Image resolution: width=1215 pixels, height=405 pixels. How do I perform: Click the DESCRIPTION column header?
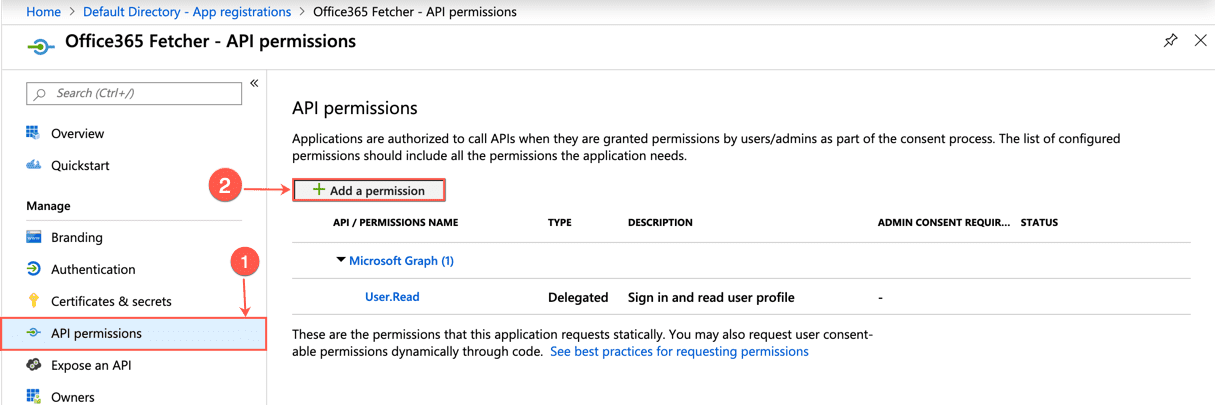point(660,222)
